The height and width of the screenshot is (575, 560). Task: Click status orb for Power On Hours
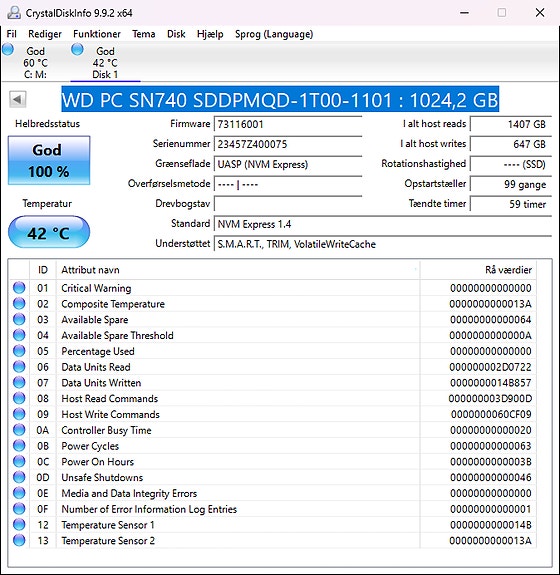[x=19, y=461]
